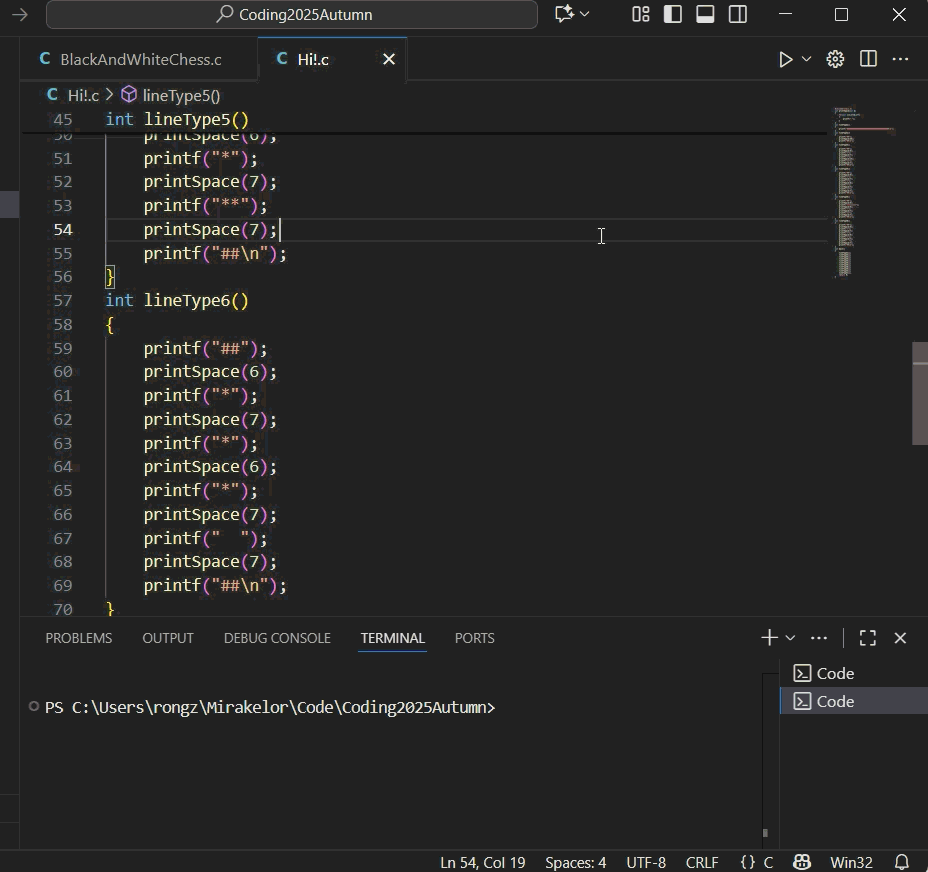The image size is (928, 872).
Task: Expand the Copilot chat dropdown in title bar
Action: pos(584,14)
